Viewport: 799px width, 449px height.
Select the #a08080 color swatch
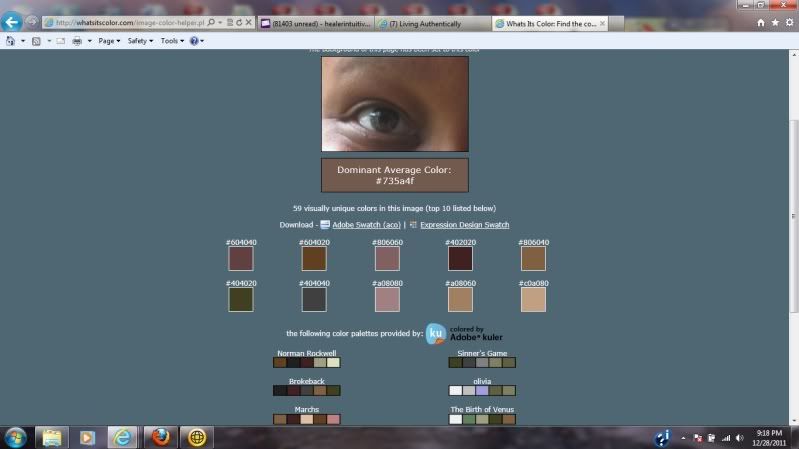click(387, 300)
